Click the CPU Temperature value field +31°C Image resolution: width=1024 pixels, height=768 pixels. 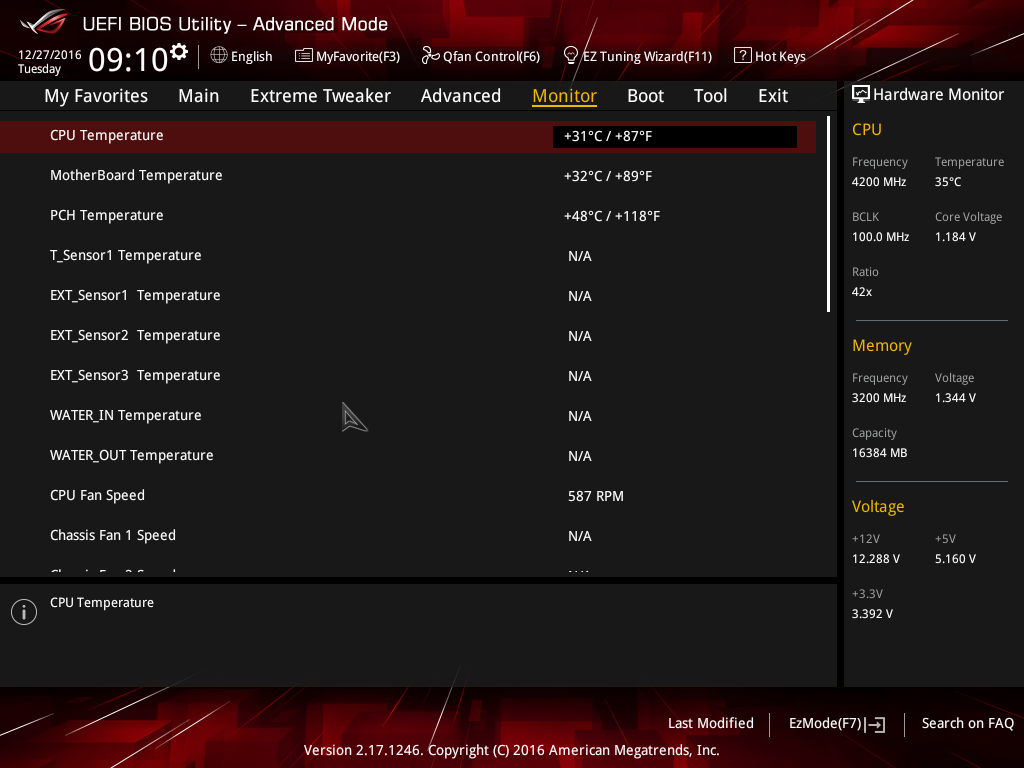675,136
